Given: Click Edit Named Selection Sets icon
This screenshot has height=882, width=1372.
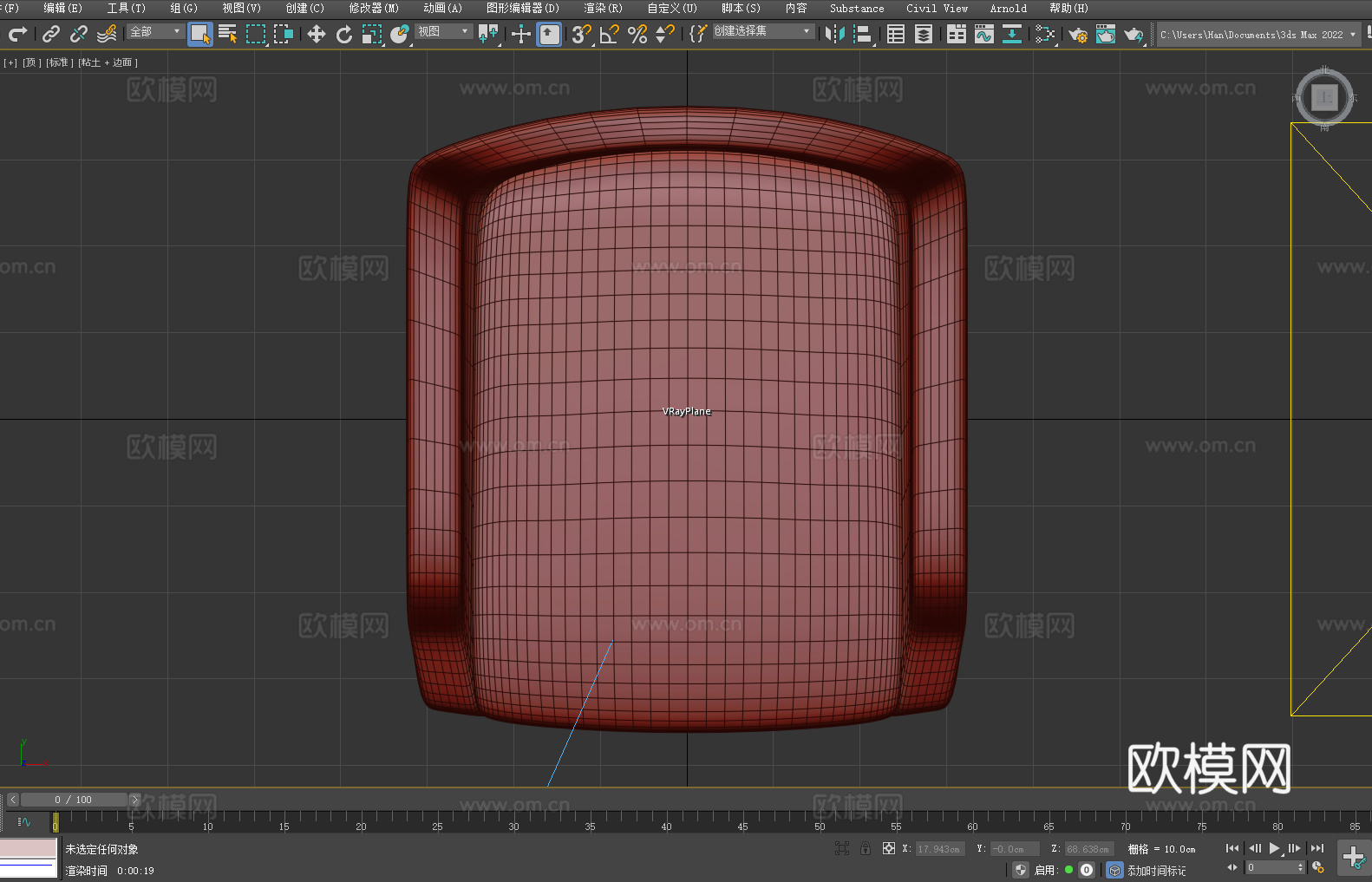Looking at the screenshot, I should coord(698,34).
